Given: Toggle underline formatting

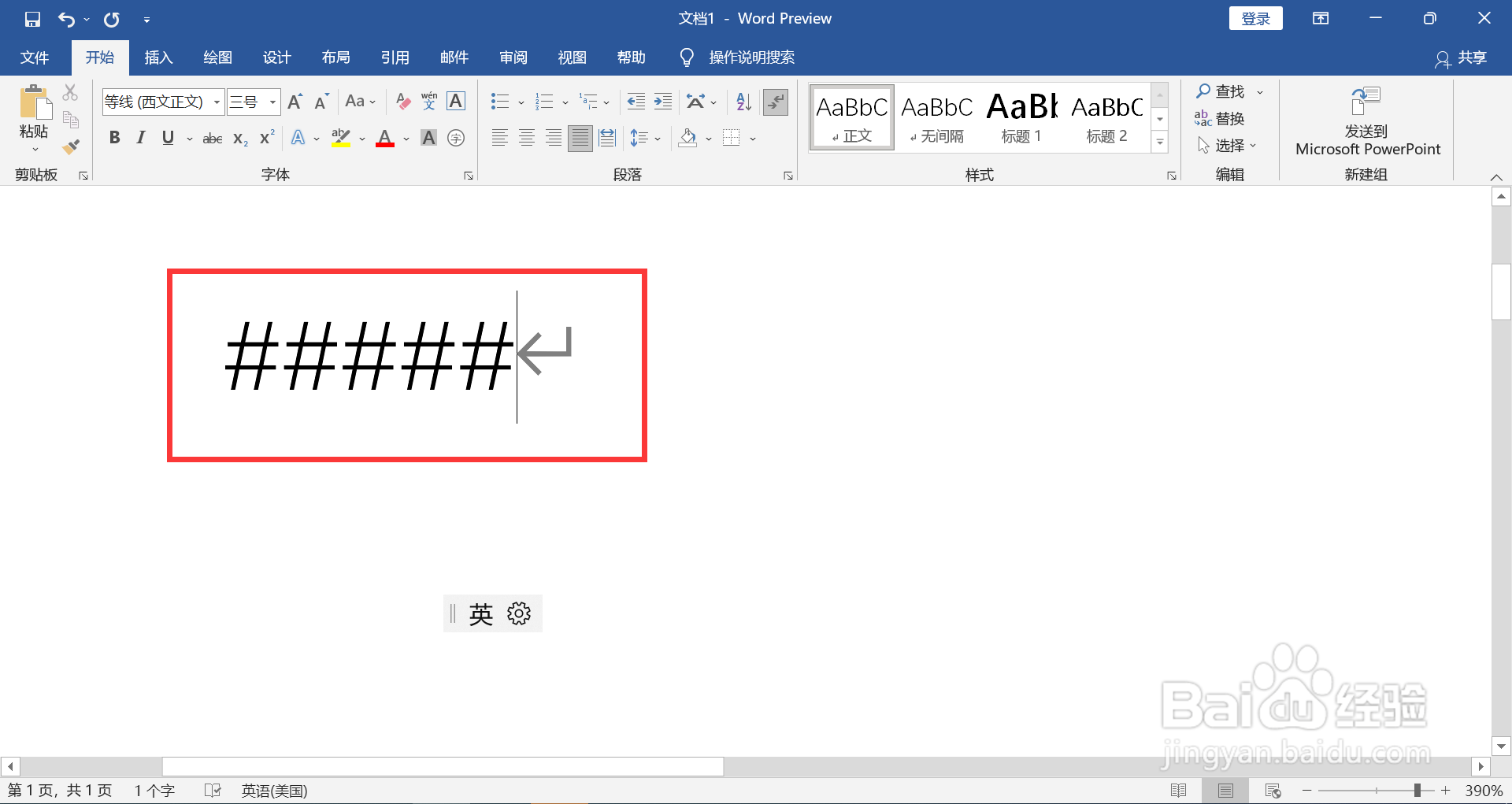Looking at the screenshot, I should click(x=168, y=139).
